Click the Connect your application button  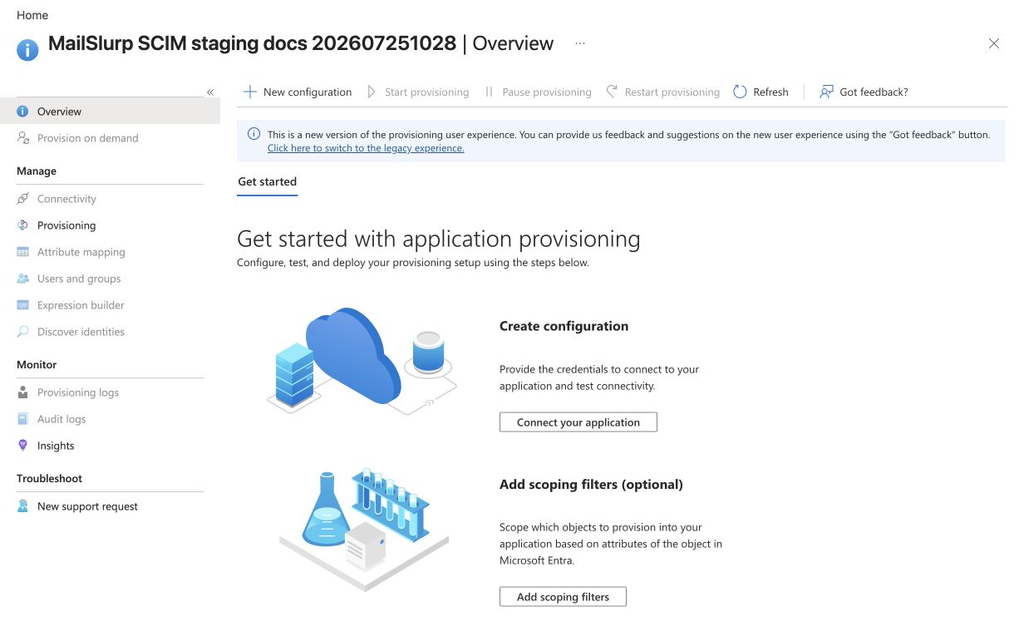578,422
